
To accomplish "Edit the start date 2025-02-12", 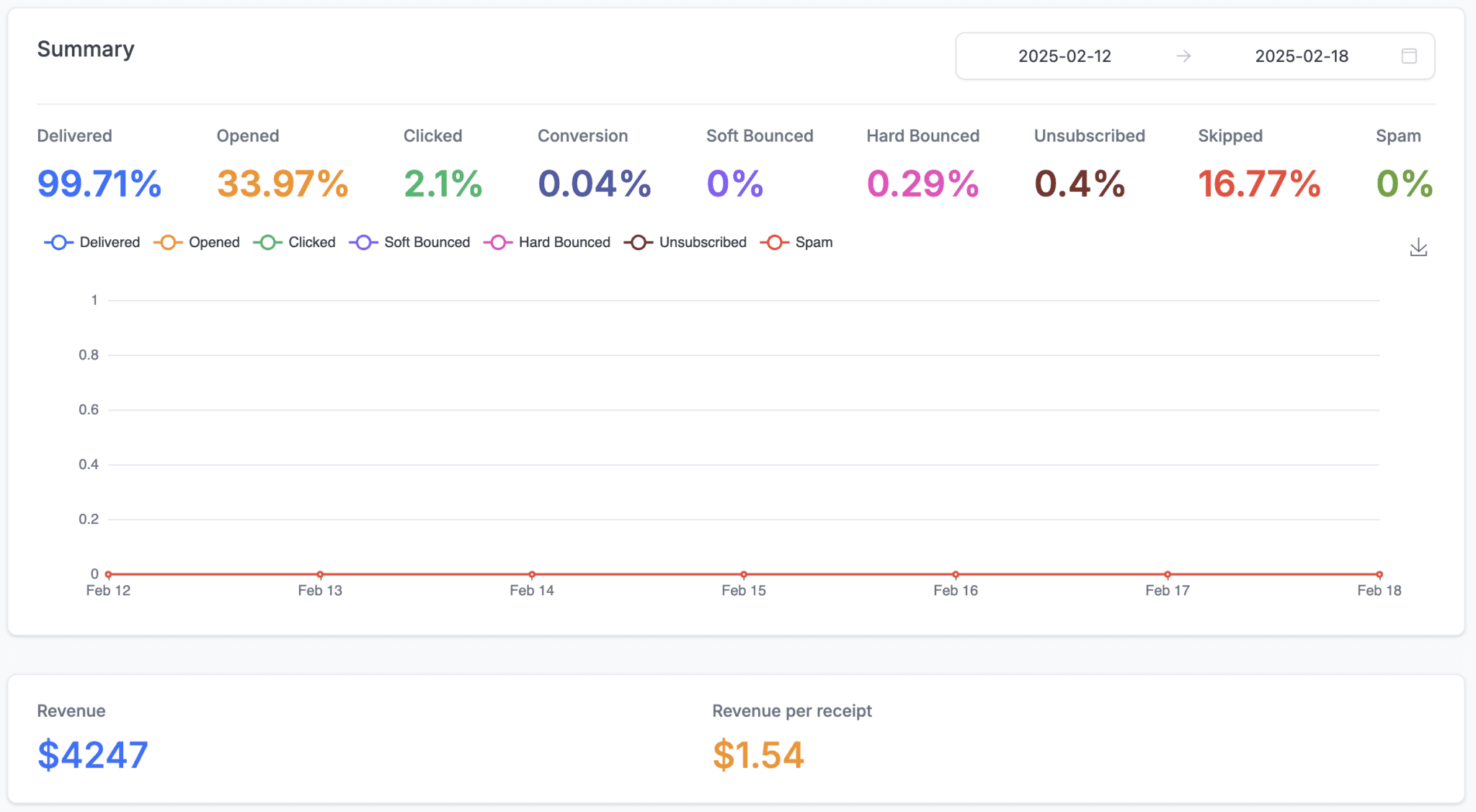I will click(1064, 56).
